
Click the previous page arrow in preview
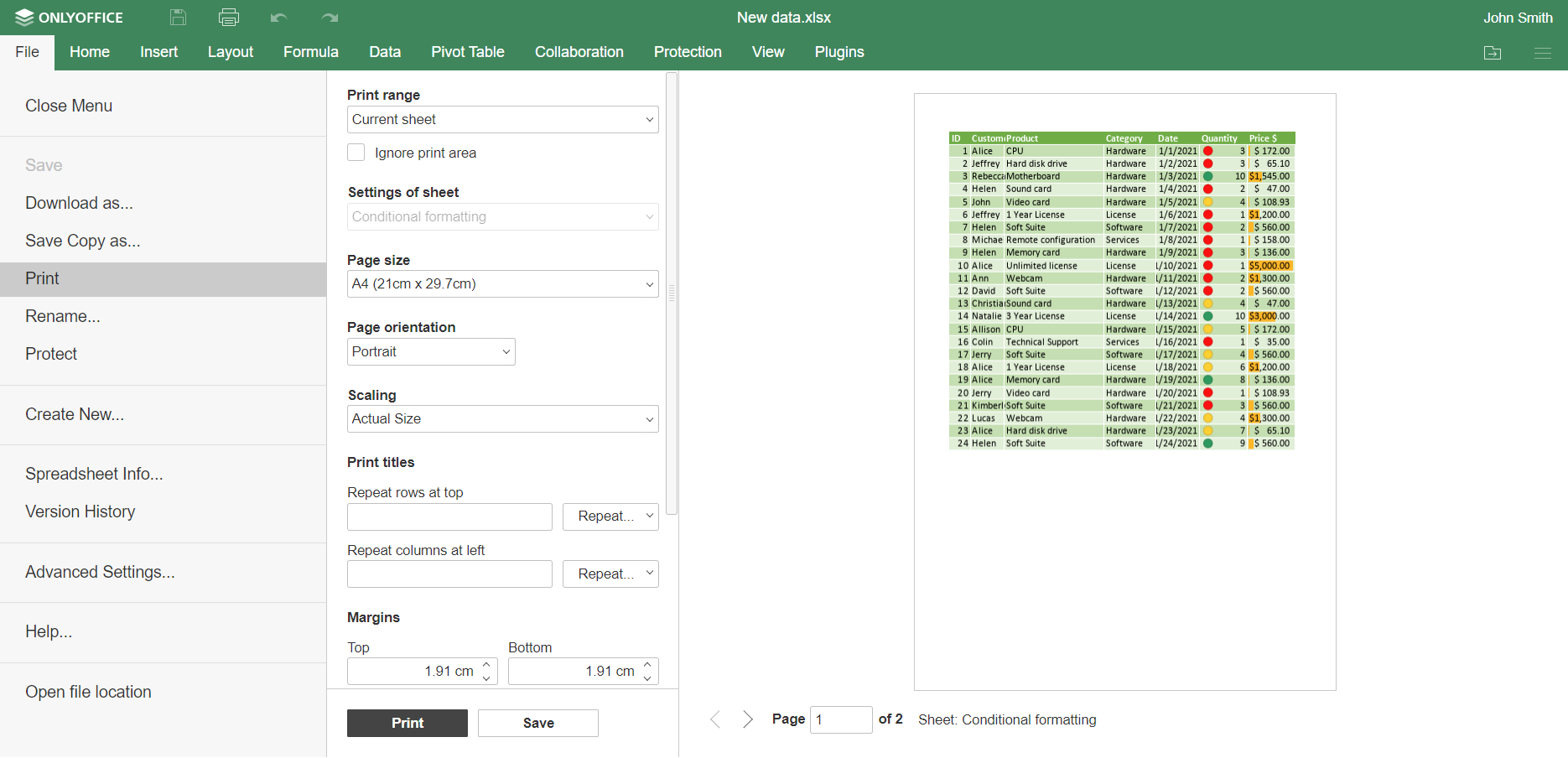715,719
